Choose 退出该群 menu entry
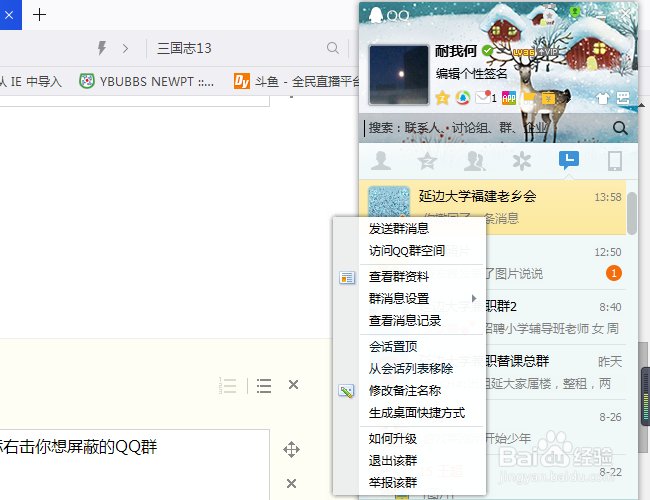This screenshot has height=500, width=650. tap(422, 461)
